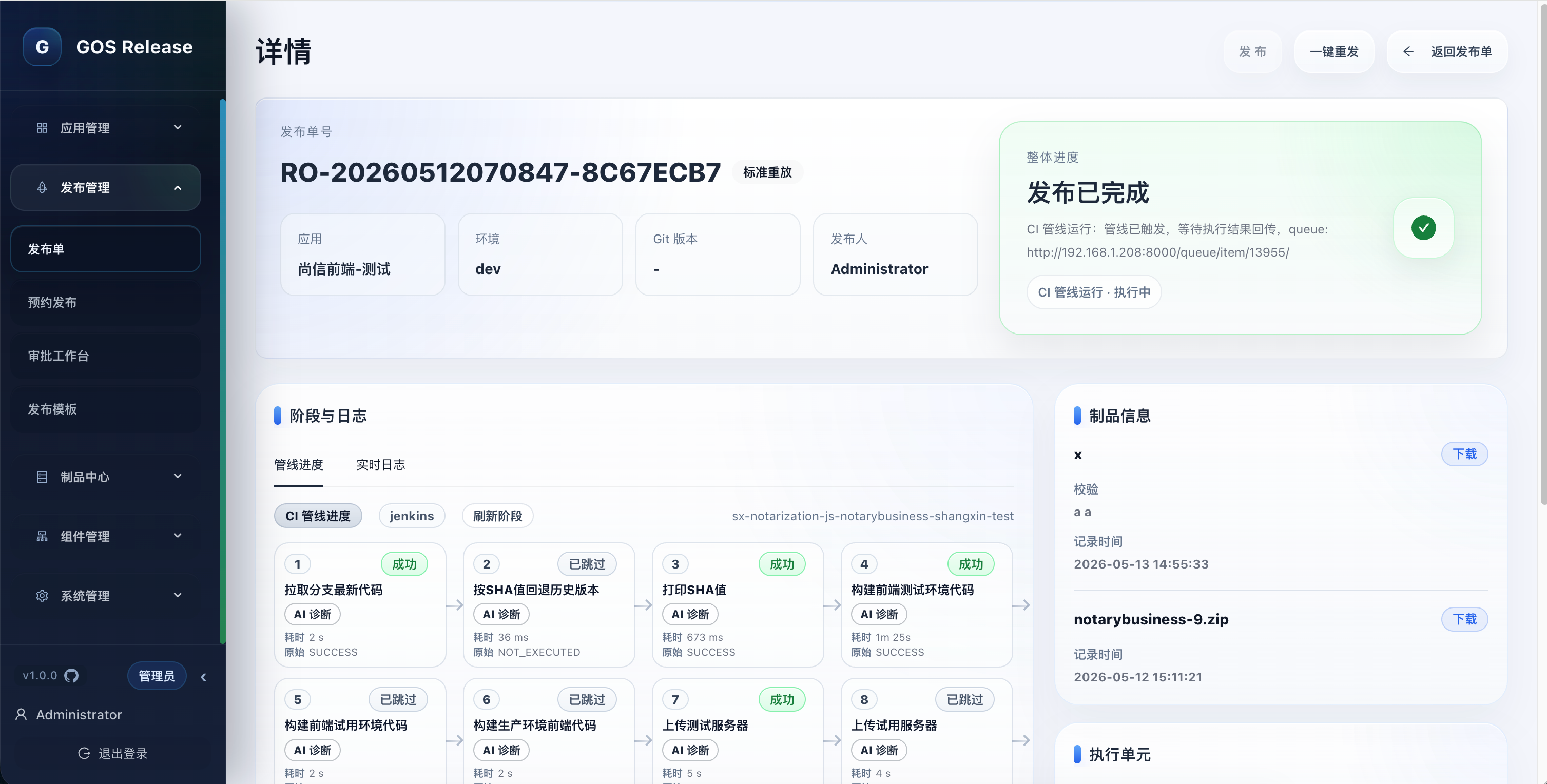The image size is (1547, 784).
Task: Click AI 诊断 for 构建前端测试环境代码
Action: click(879, 614)
